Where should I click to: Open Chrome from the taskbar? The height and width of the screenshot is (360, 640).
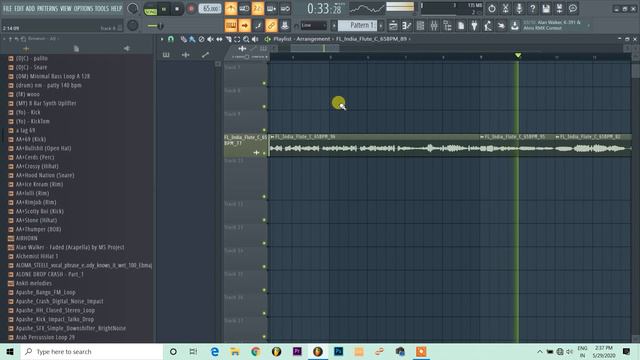coord(256,351)
